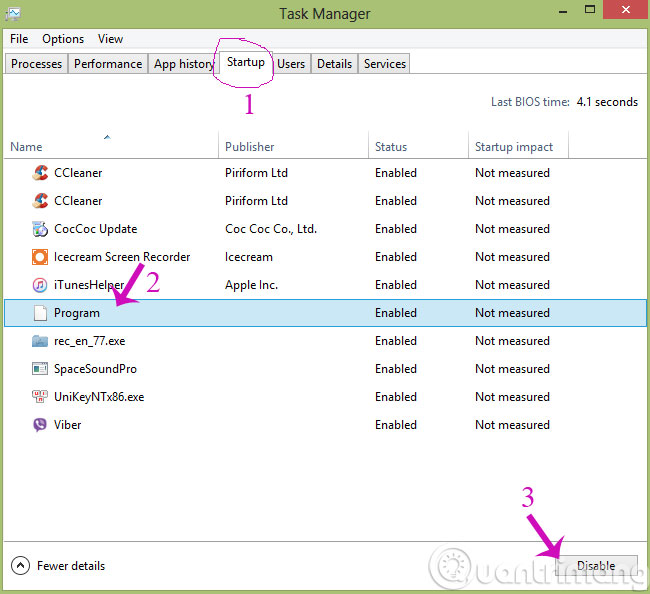Click the blank Program file icon
This screenshot has width=650, height=594.
[40, 313]
